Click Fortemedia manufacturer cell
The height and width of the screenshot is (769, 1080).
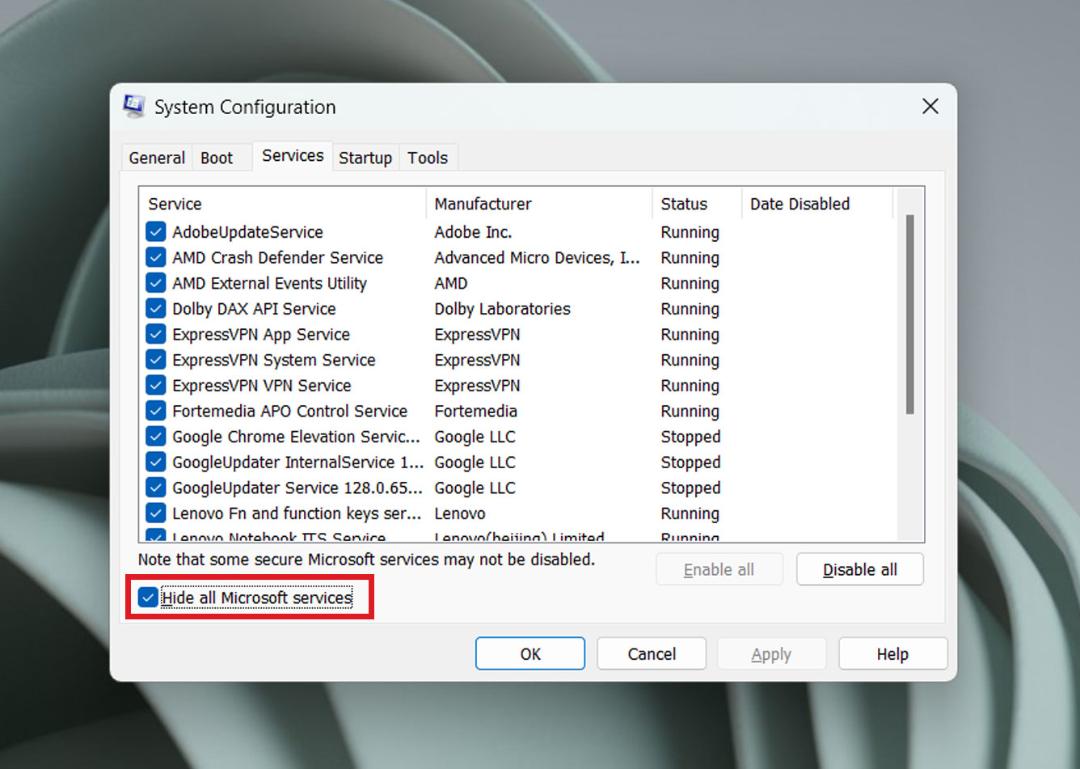coord(476,411)
